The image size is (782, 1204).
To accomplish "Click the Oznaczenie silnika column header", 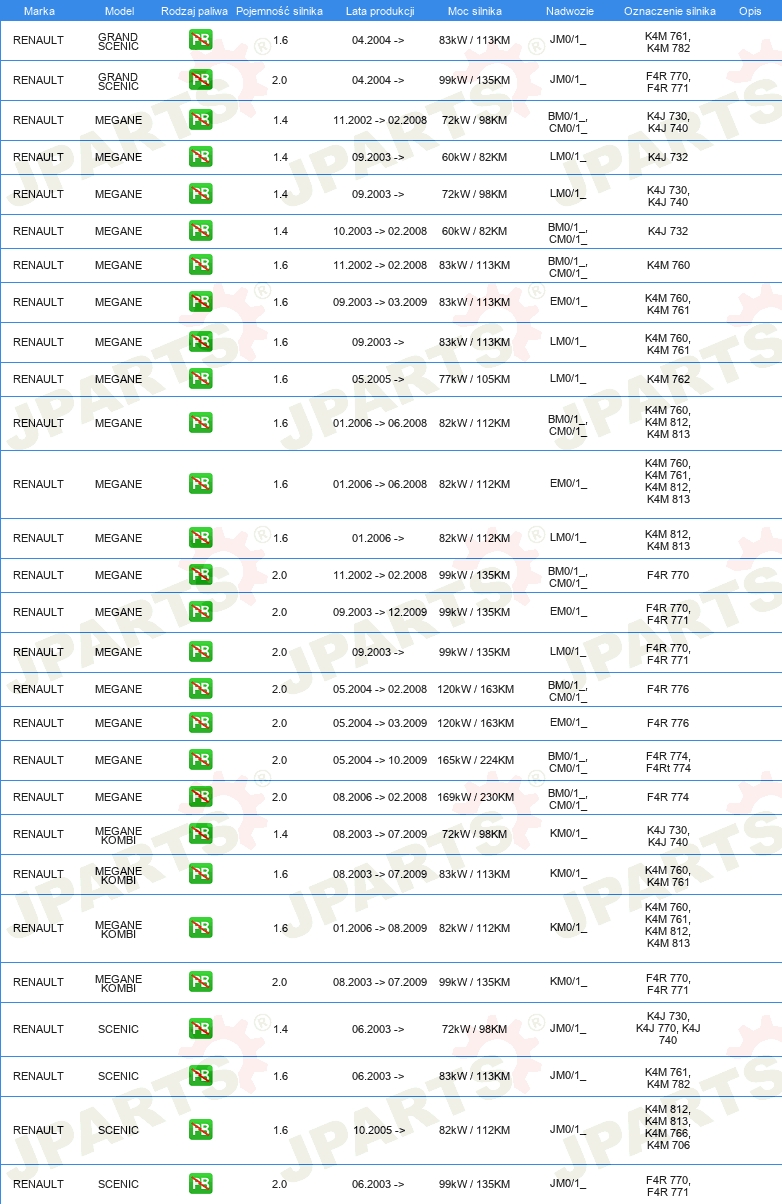I will coord(669,11).
